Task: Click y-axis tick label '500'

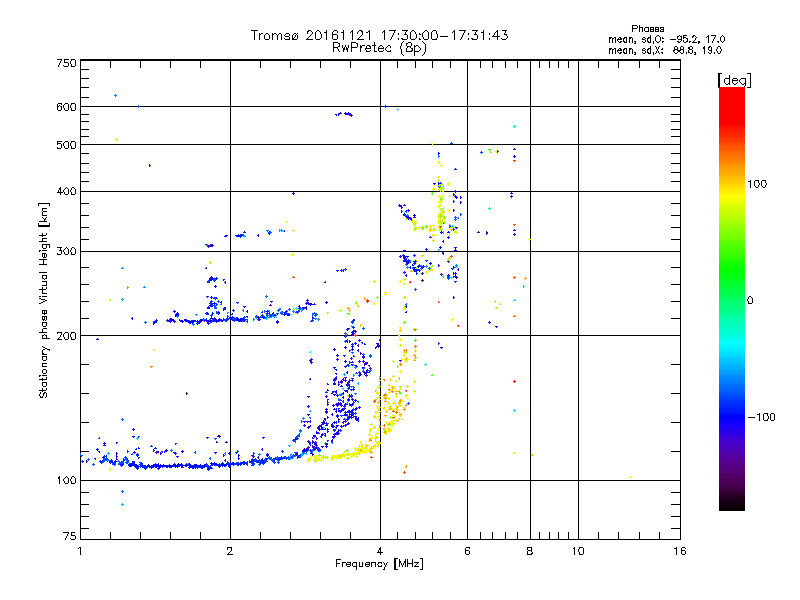Action: 66,145
